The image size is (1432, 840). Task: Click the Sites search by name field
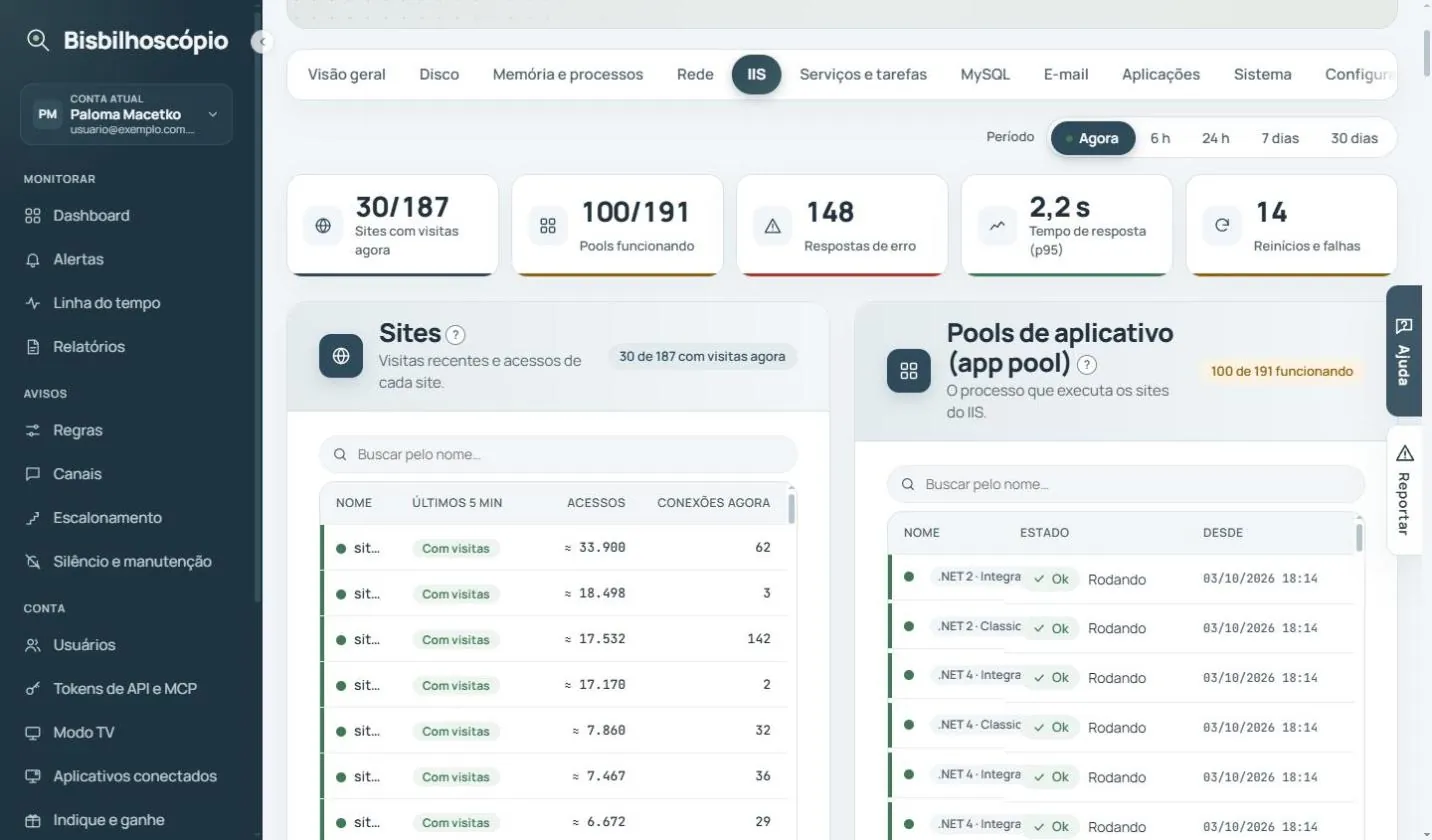[x=558, y=454]
